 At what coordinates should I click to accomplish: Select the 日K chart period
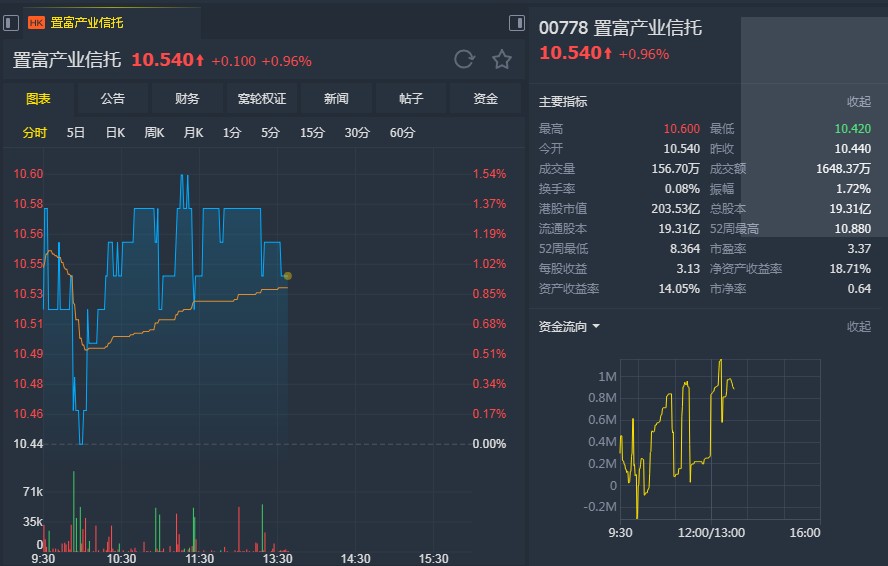[115, 133]
